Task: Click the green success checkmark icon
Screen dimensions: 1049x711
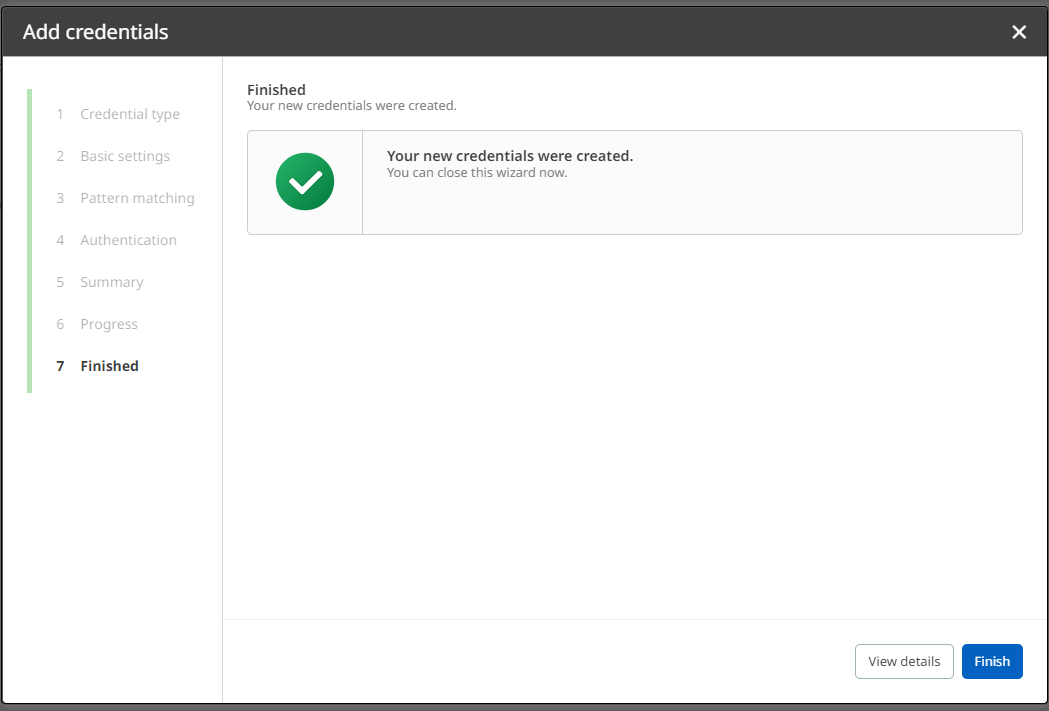Action: [x=305, y=182]
